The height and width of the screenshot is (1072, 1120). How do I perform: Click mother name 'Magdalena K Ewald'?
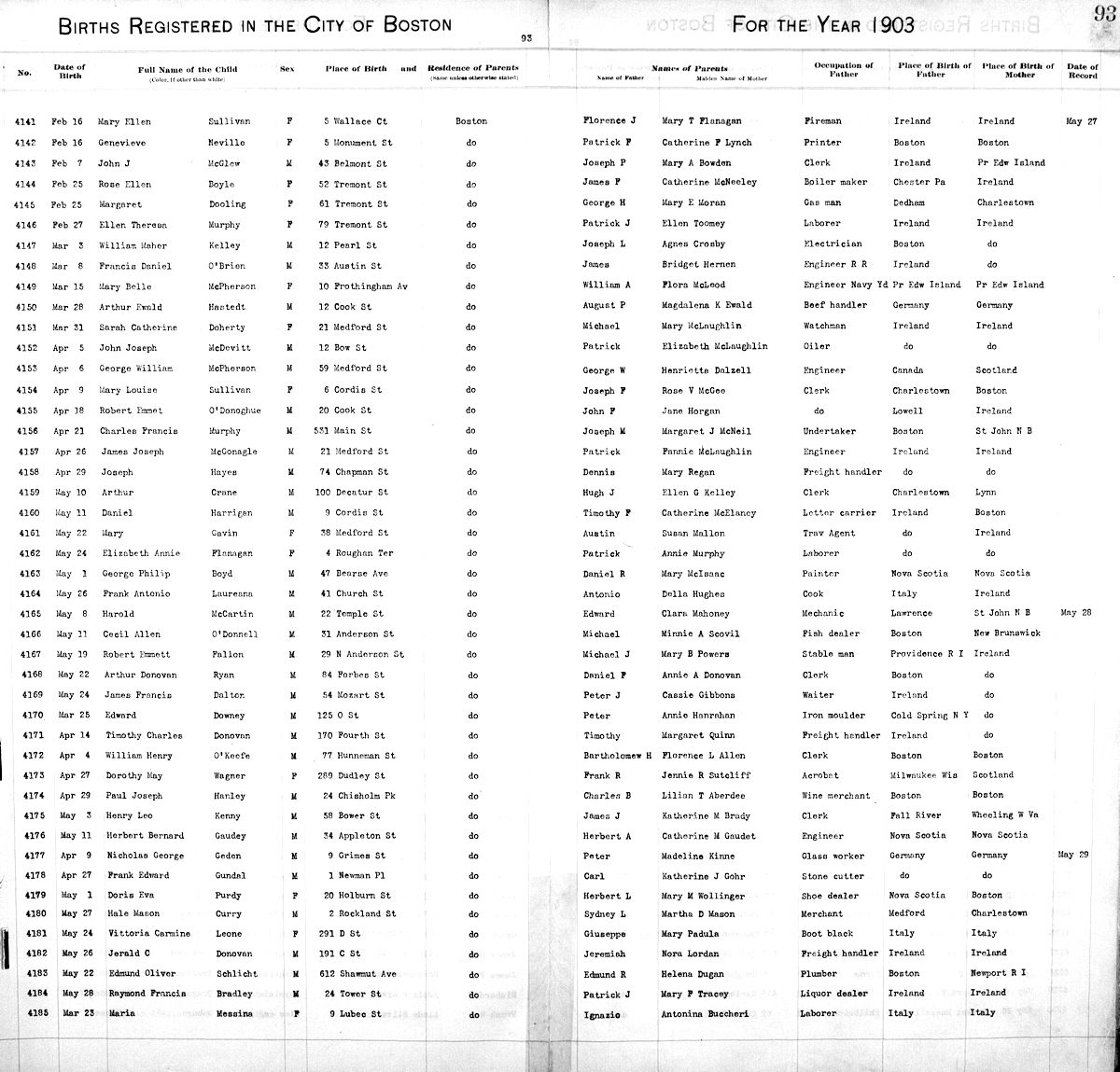[x=707, y=306]
